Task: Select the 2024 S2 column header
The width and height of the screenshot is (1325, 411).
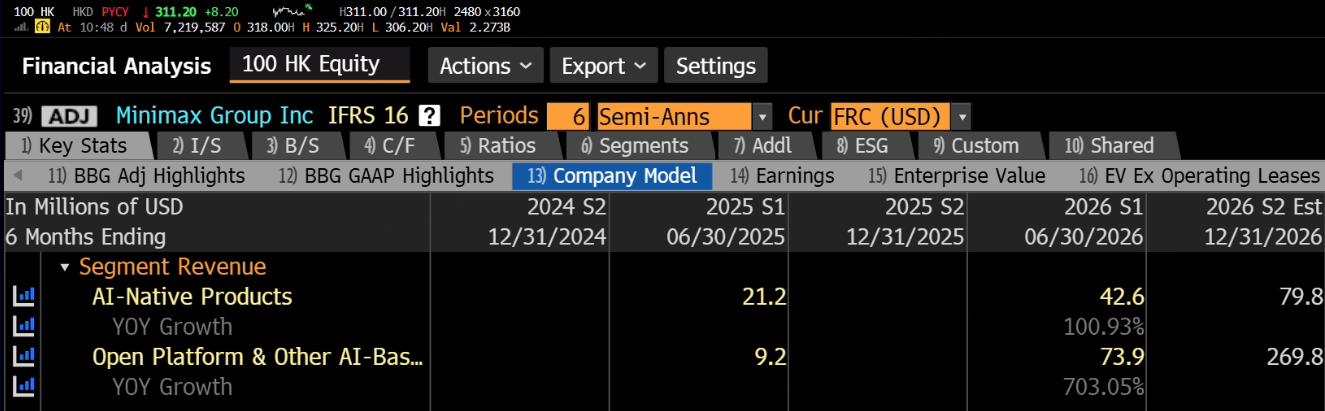Action: click(x=566, y=207)
